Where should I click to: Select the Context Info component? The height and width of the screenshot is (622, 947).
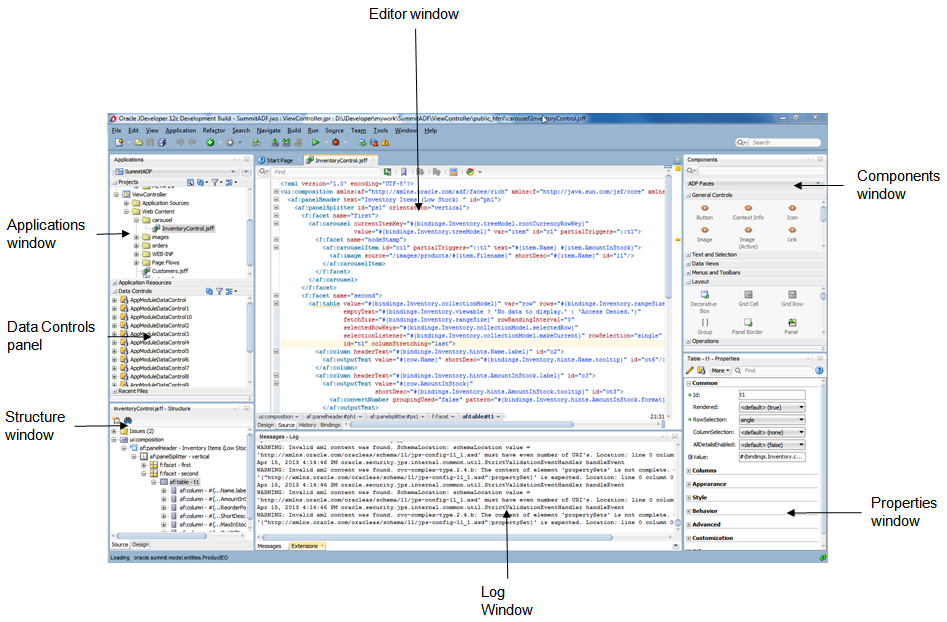point(748,212)
